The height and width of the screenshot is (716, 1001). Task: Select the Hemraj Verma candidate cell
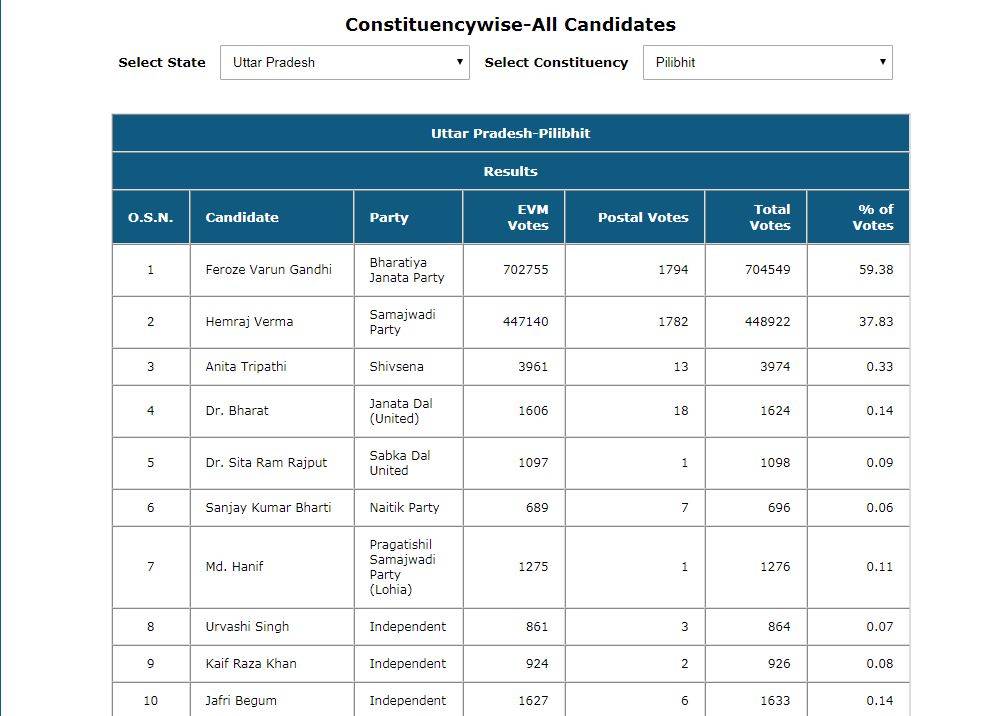[249, 322]
